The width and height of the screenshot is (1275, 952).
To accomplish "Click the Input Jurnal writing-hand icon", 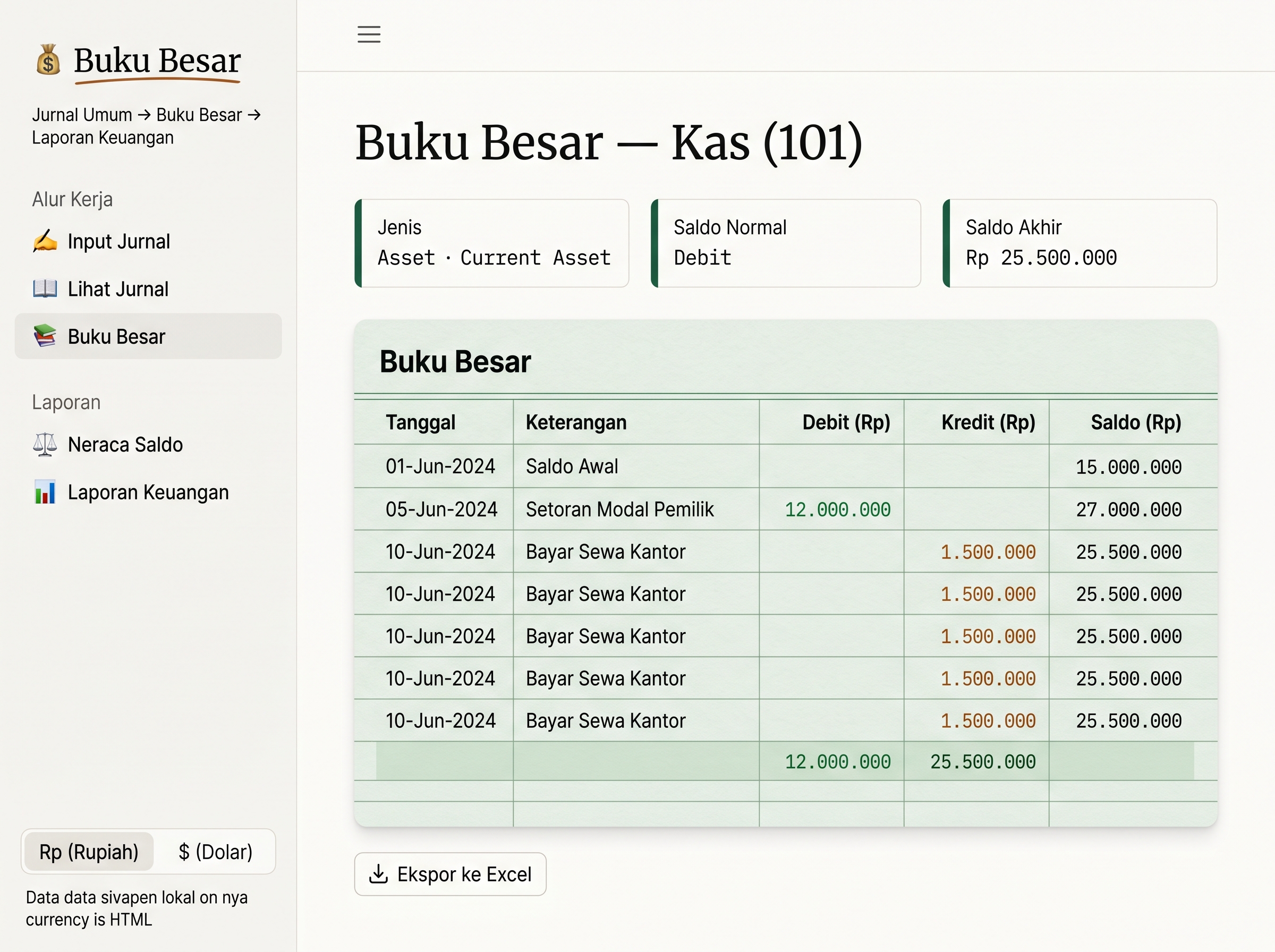I will tap(45, 241).
